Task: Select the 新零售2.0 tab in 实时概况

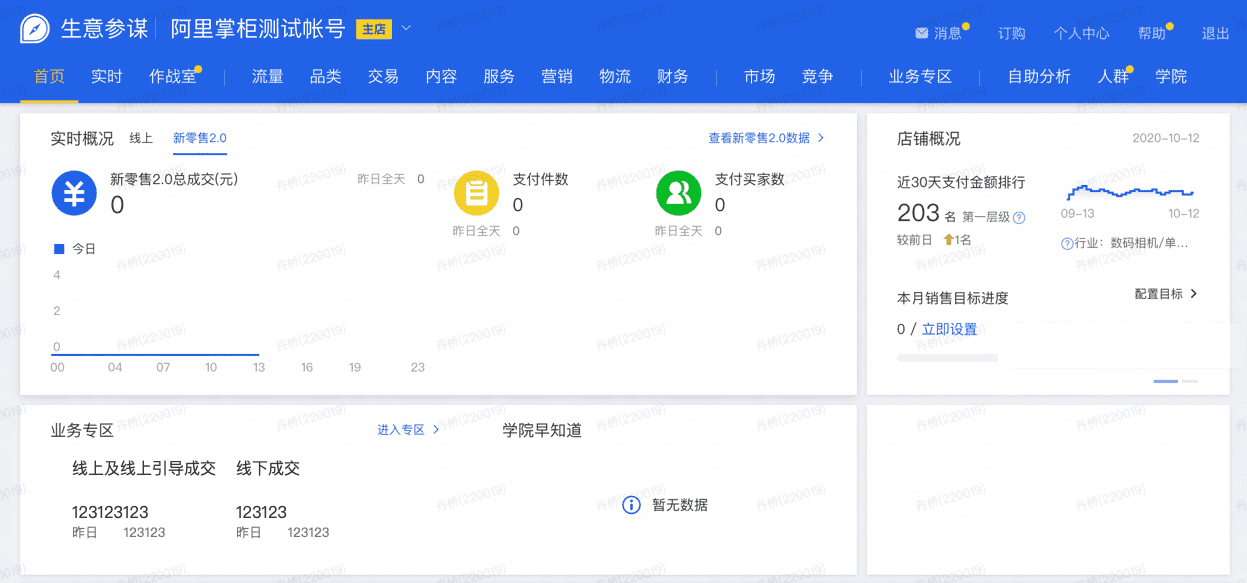Action: 200,138
